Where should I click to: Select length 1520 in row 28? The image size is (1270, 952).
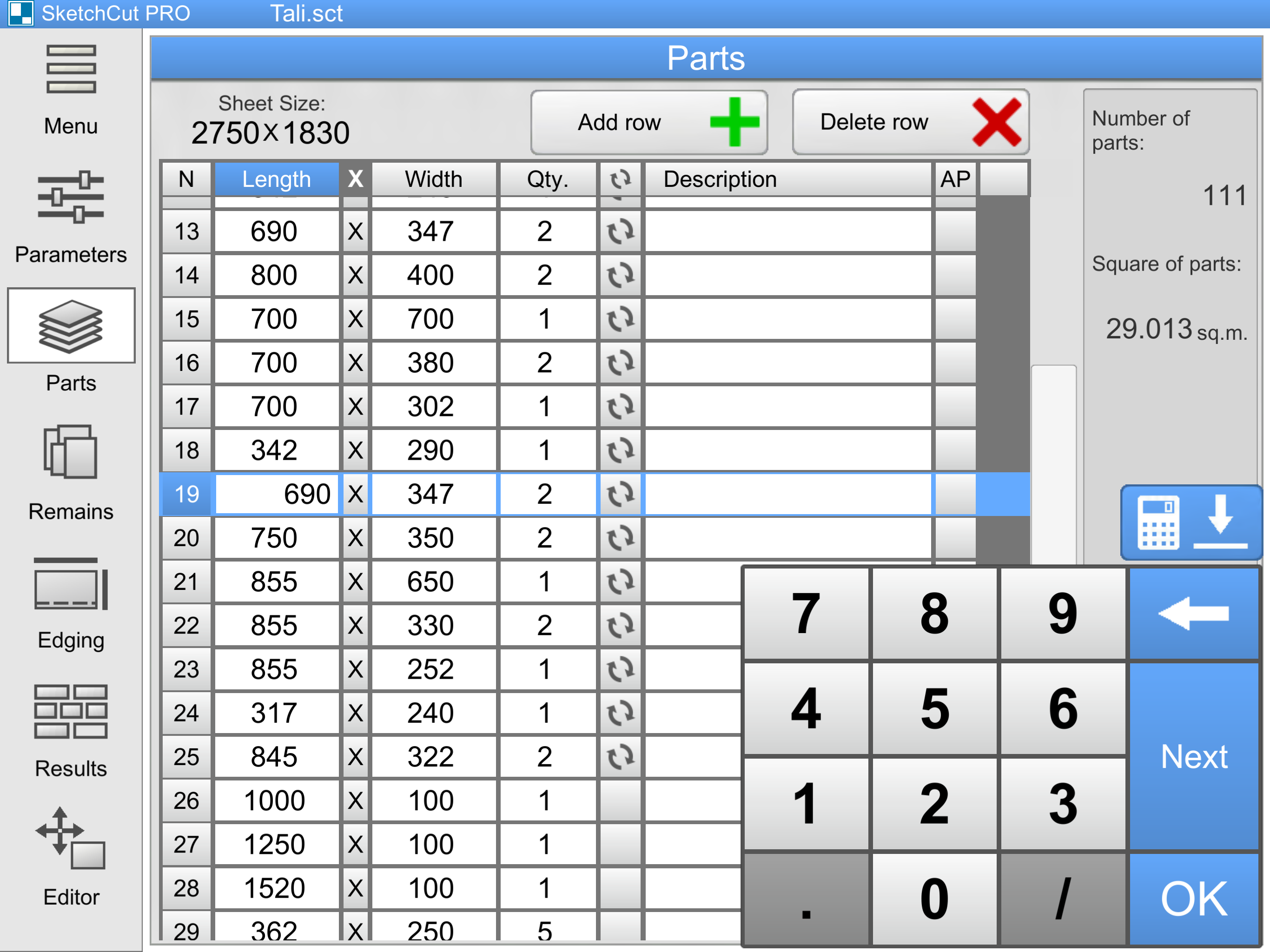(x=277, y=889)
